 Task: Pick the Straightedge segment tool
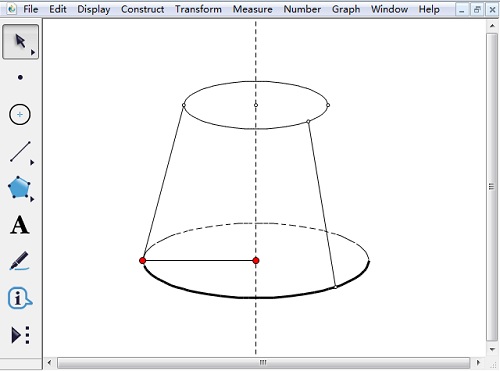20,152
